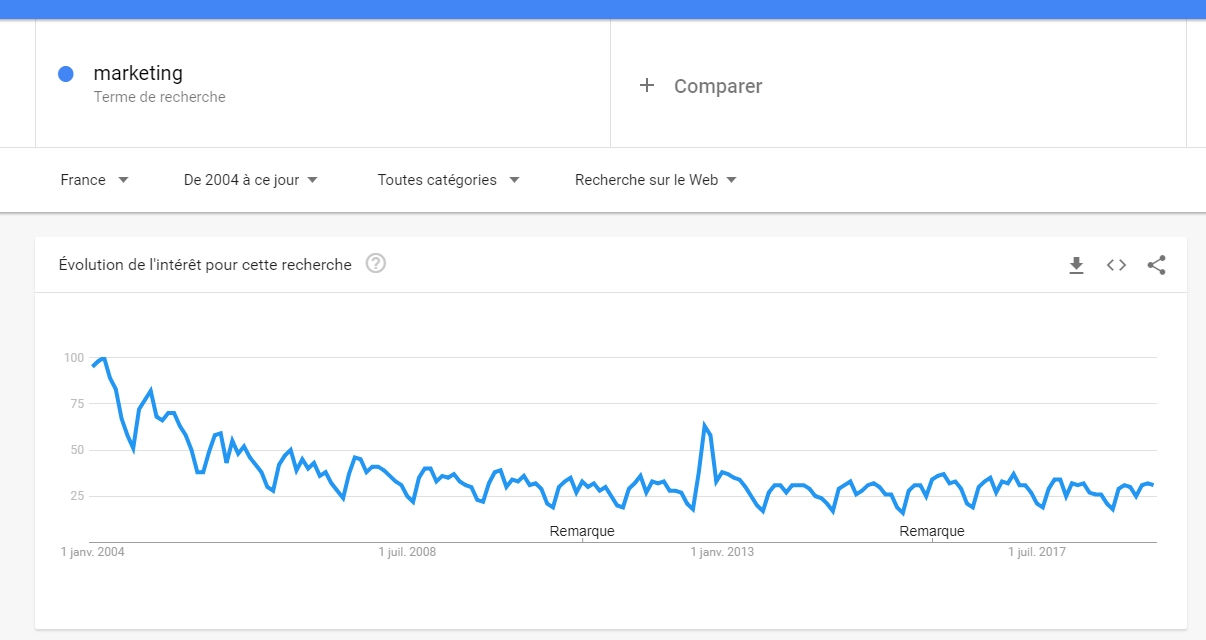The height and width of the screenshot is (640, 1206).
Task: Click the chart title 'Évolution de l'intérêt'
Action: (x=205, y=265)
